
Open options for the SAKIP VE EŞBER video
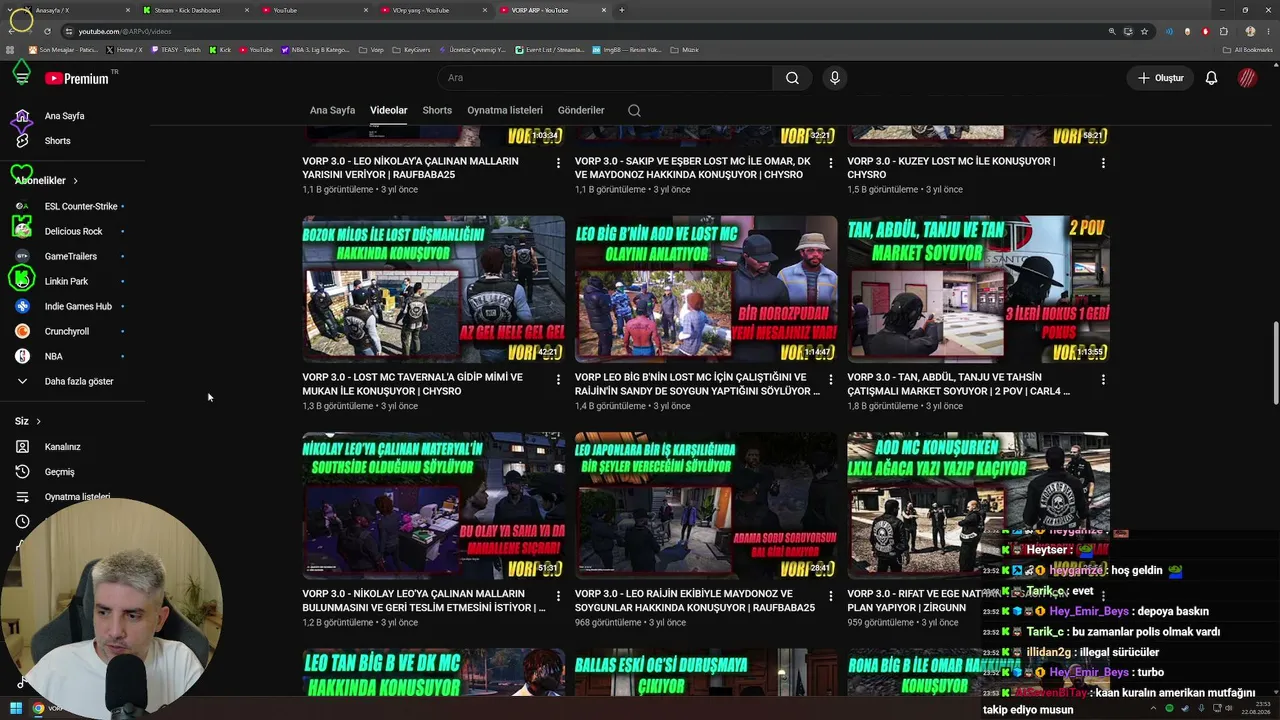pyautogui.click(x=830, y=162)
